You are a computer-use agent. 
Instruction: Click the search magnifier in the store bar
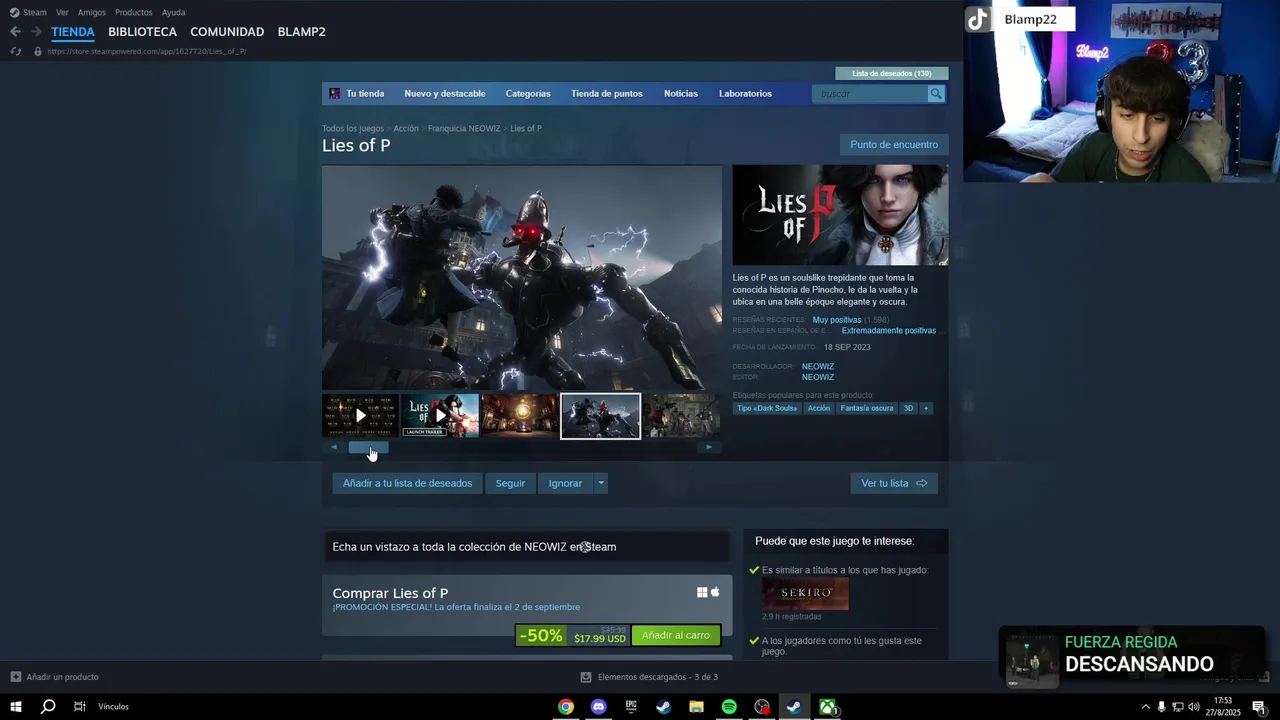click(936, 94)
